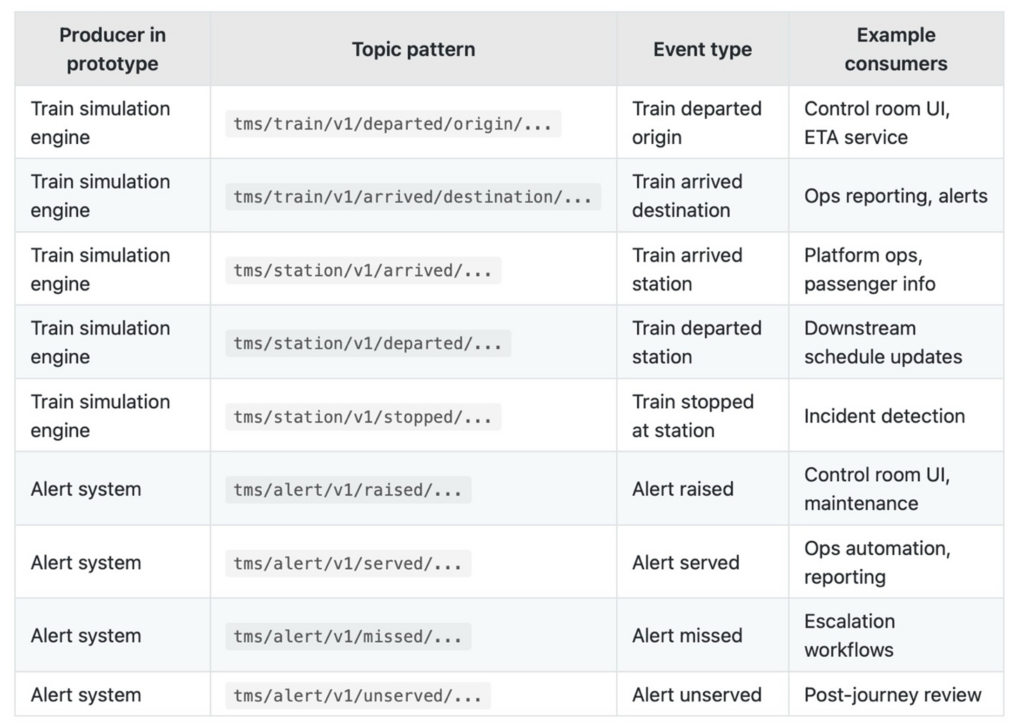Image resolution: width=1024 pixels, height=727 pixels.
Task: Select the "Example consumers" column header
Action: tap(895, 49)
